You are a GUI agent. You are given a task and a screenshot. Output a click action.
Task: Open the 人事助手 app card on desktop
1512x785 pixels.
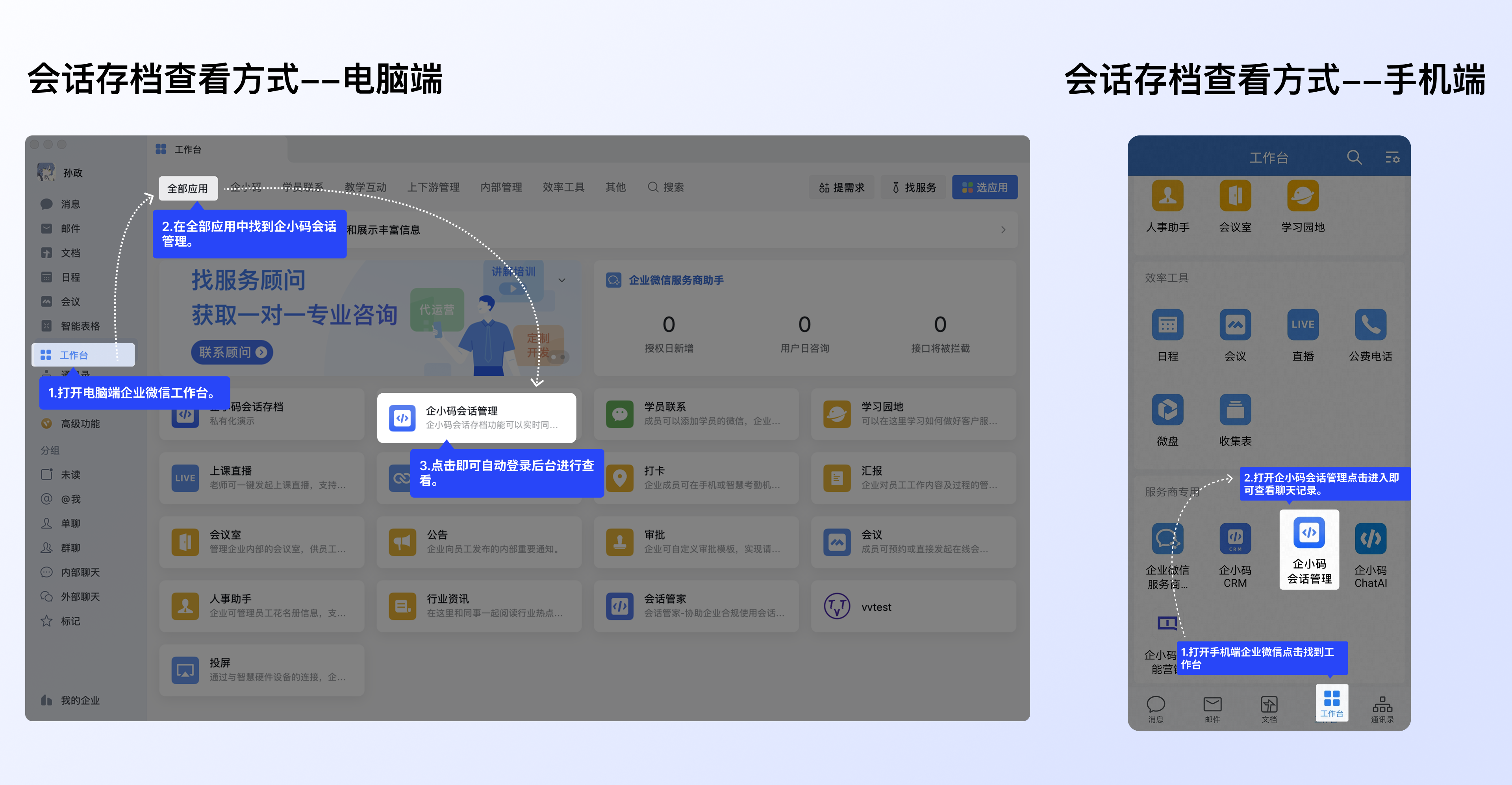tap(262, 605)
